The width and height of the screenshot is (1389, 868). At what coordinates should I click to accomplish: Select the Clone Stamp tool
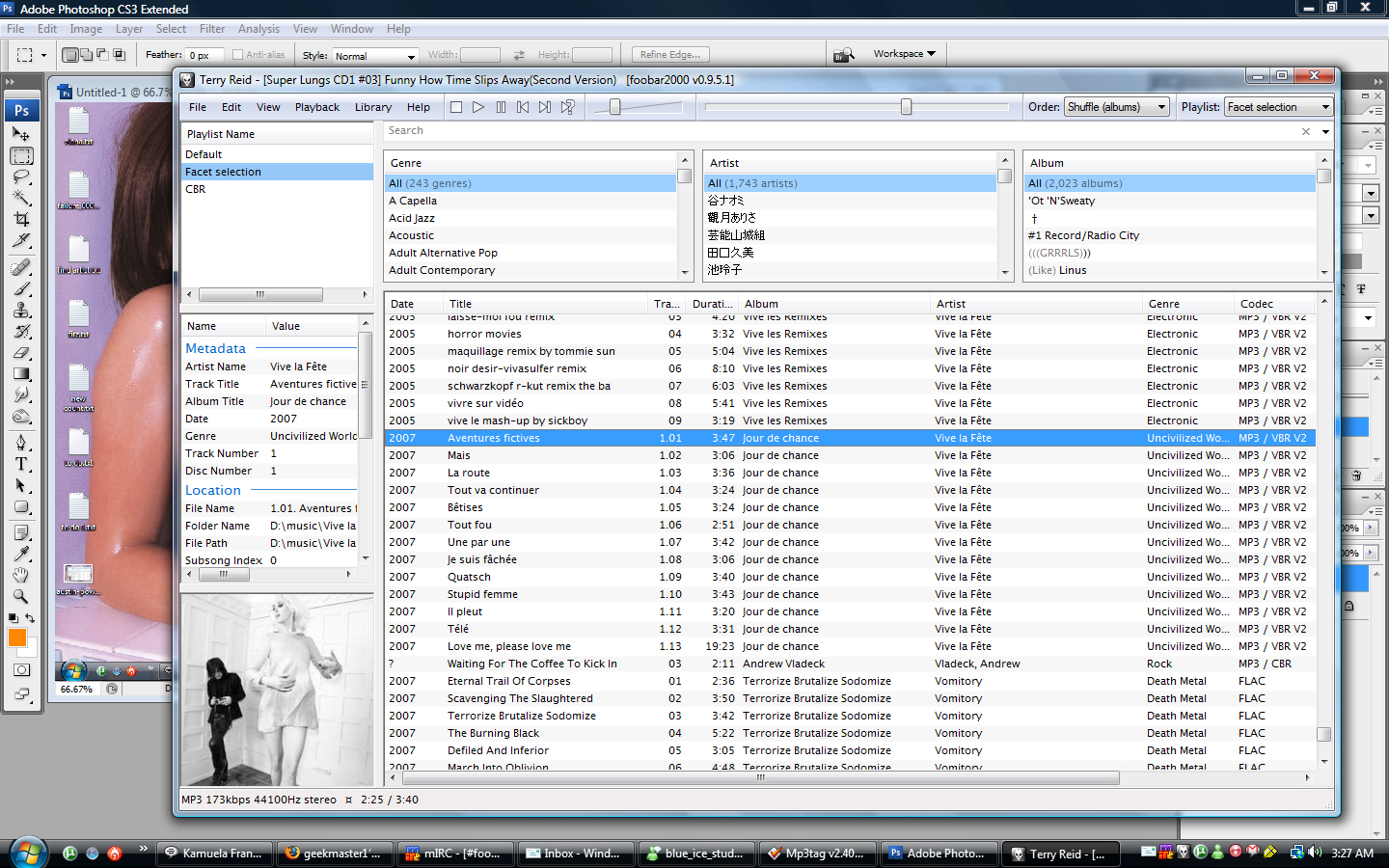(x=21, y=310)
